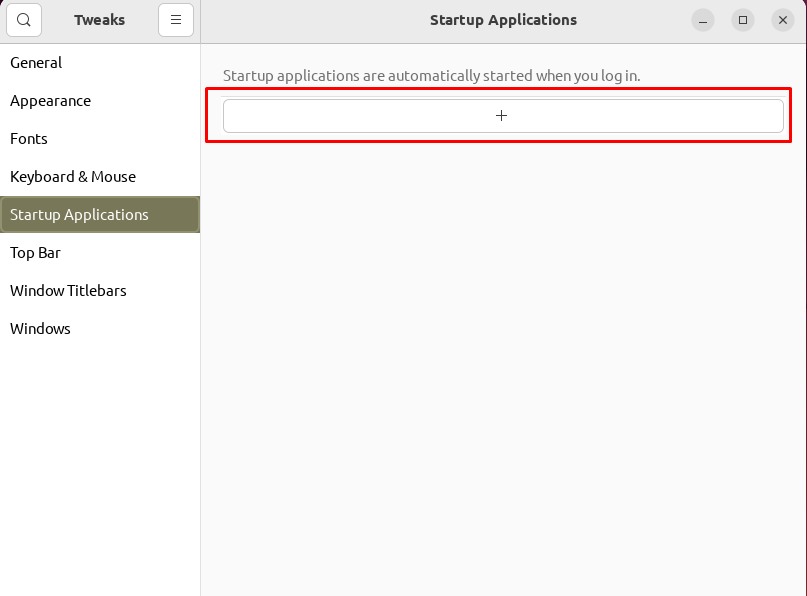Image resolution: width=807 pixels, height=596 pixels.
Task: Click the startup applications description text
Action: (431, 76)
